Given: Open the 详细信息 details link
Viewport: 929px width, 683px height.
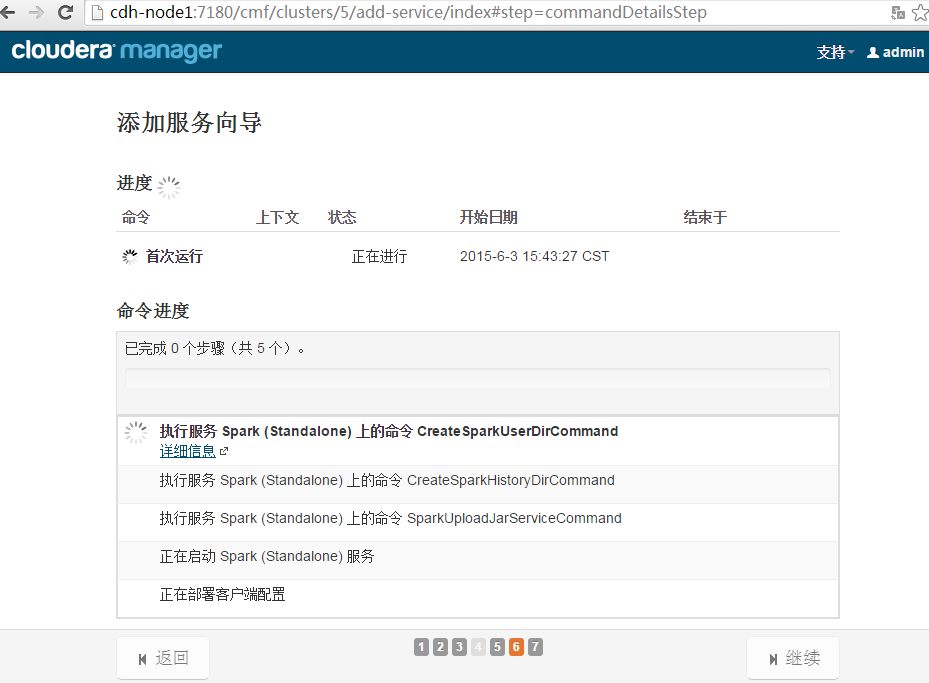Looking at the screenshot, I should (x=187, y=451).
